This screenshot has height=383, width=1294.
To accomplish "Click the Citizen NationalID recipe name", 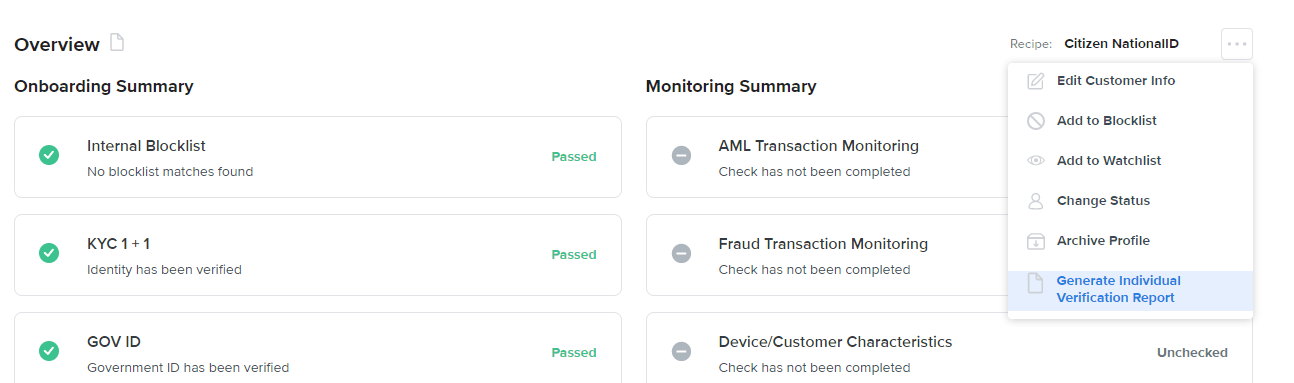I will click(x=1121, y=44).
